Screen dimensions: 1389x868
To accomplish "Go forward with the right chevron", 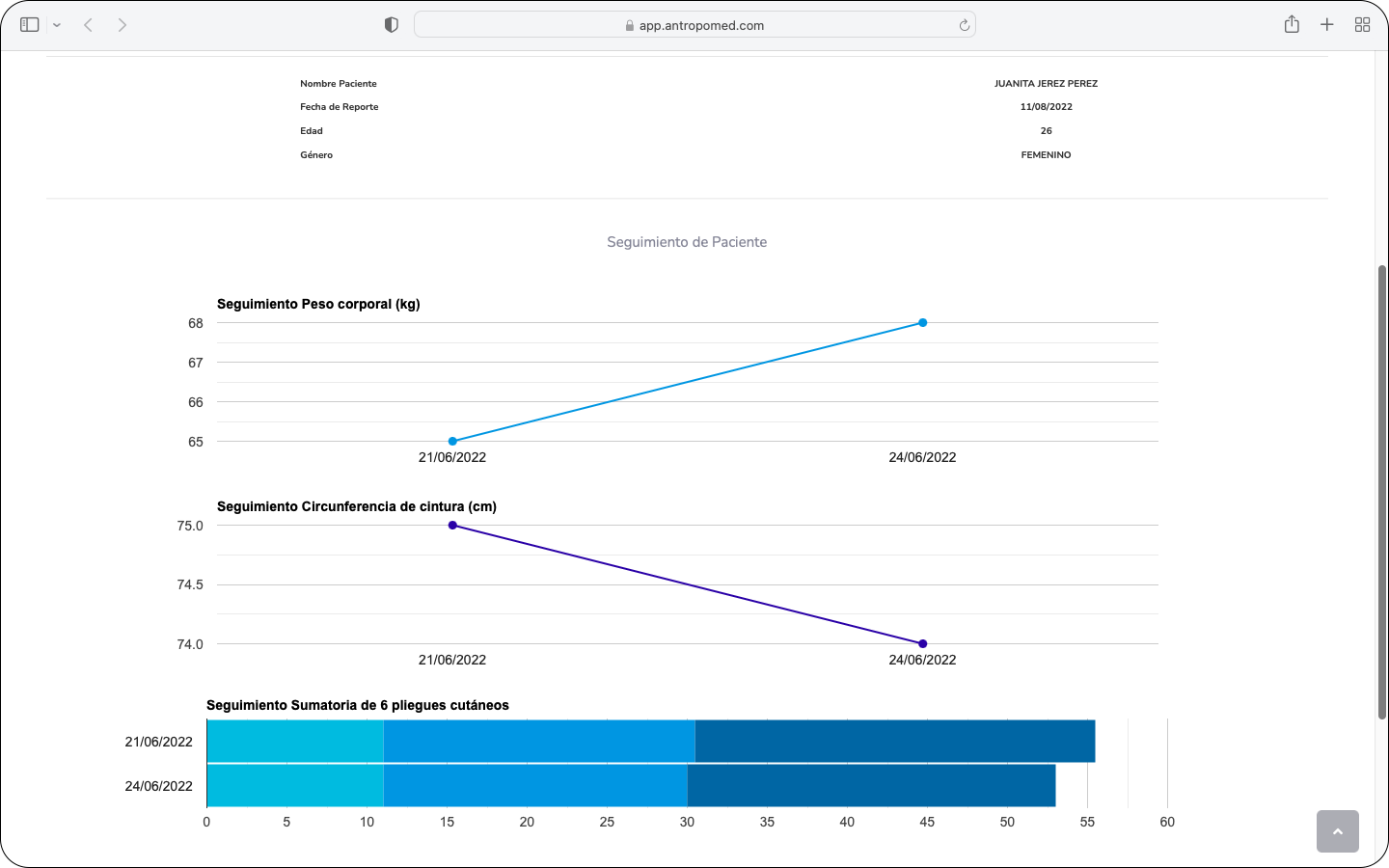I will (123, 25).
